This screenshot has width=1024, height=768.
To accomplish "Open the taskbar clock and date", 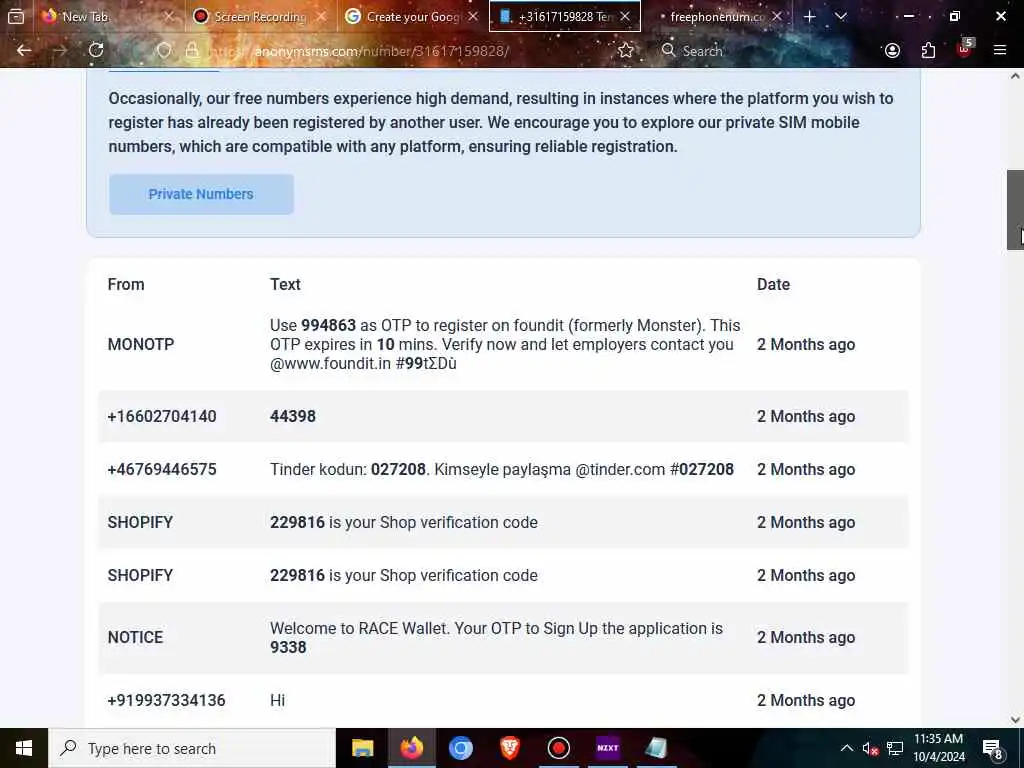I will [x=938, y=748].
